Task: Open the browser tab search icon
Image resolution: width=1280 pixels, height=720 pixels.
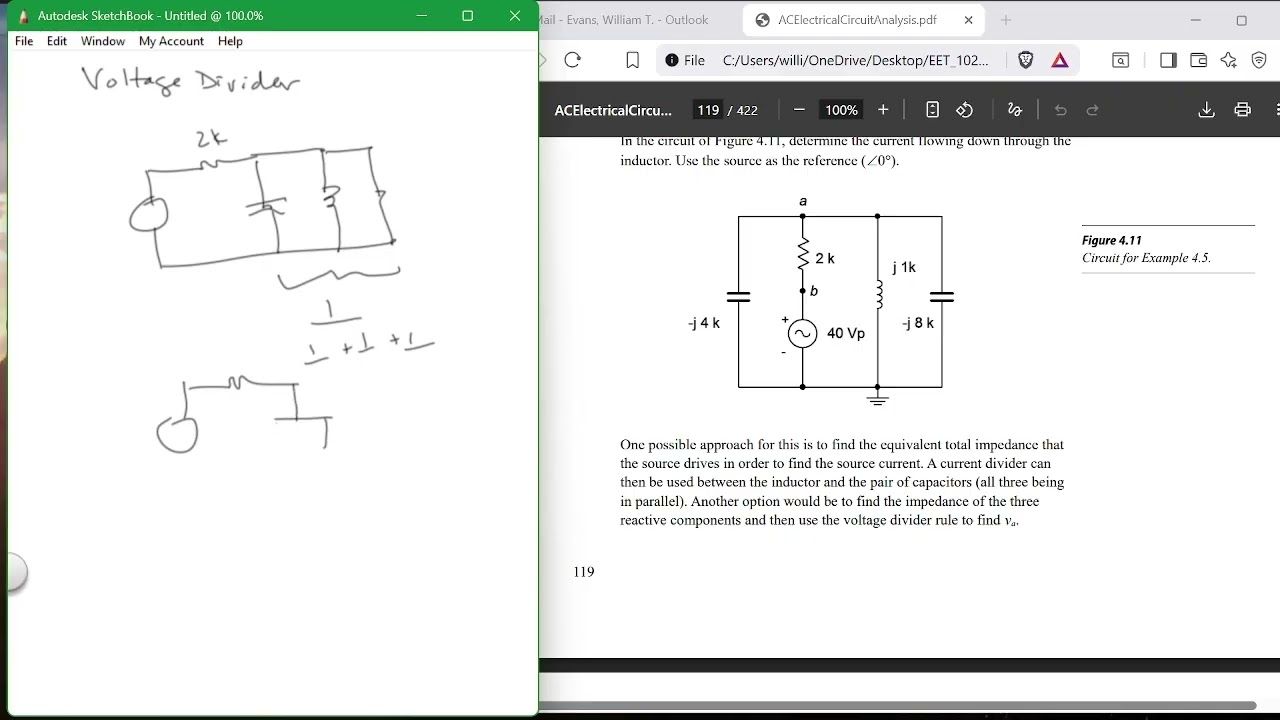Action: click(x=1121, y=60)
